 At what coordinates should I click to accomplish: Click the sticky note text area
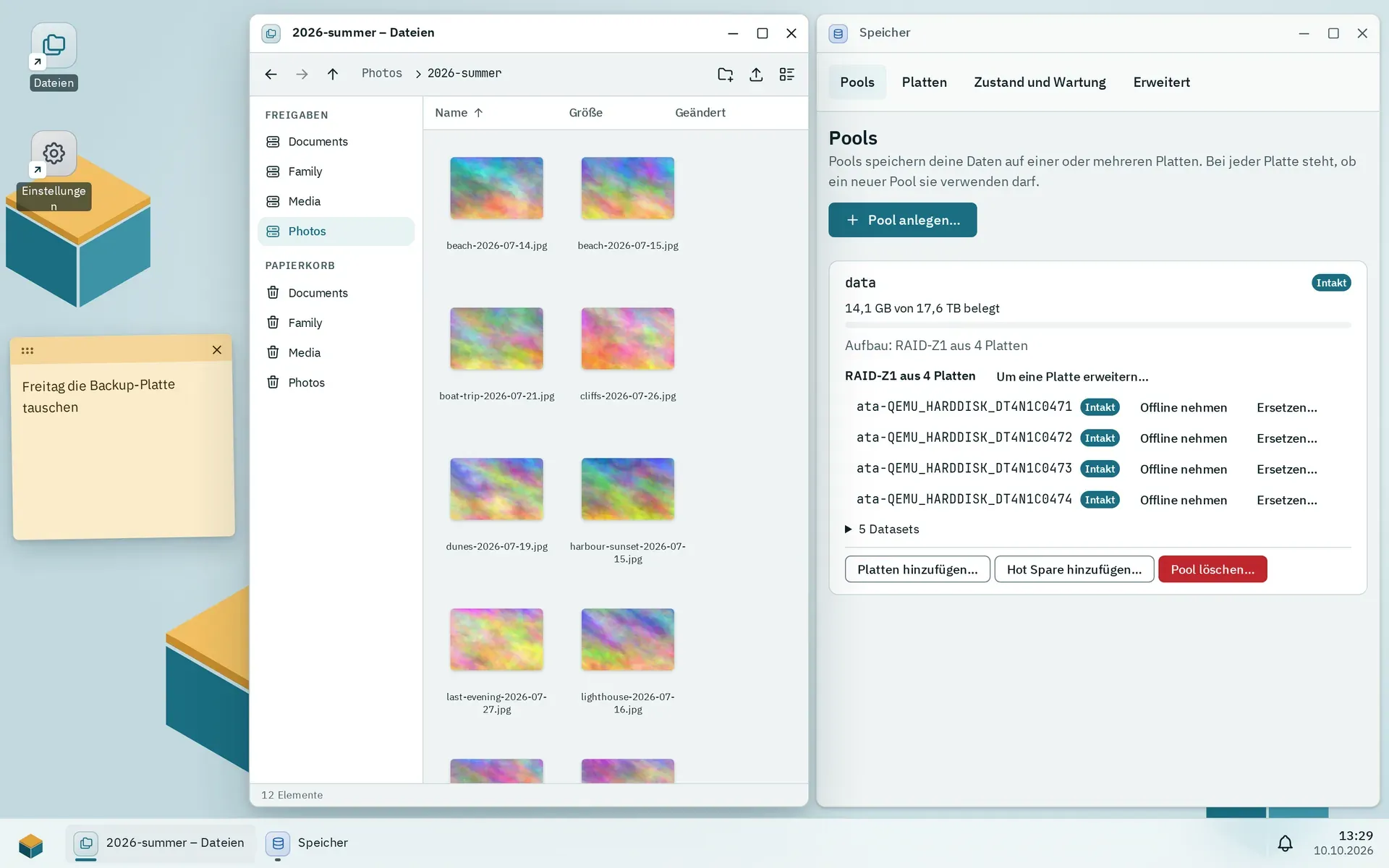(x=123, y=450)
